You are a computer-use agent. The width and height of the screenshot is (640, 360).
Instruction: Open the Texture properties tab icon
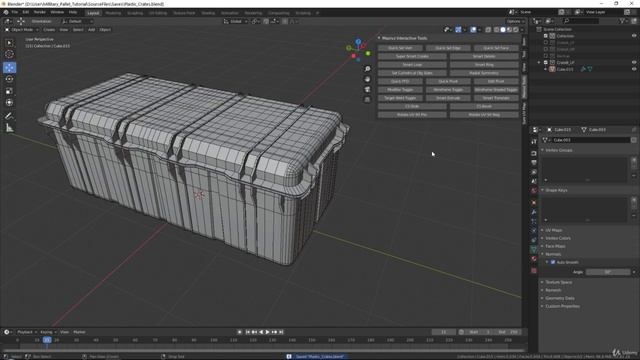[x=534, y=270]
